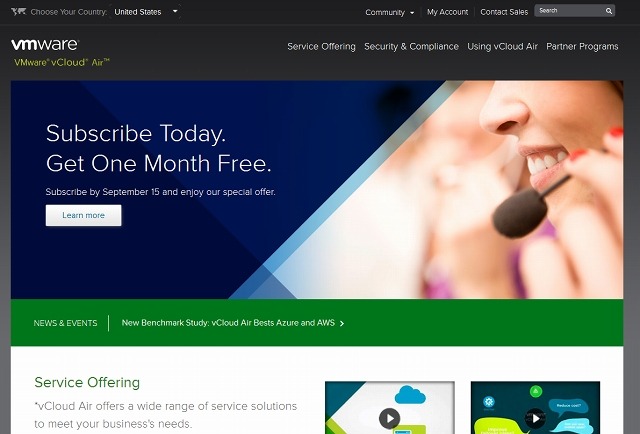Open Service Offering navigation menu
Viewport: 640px width, 434px height.
(x=321, y=47)
